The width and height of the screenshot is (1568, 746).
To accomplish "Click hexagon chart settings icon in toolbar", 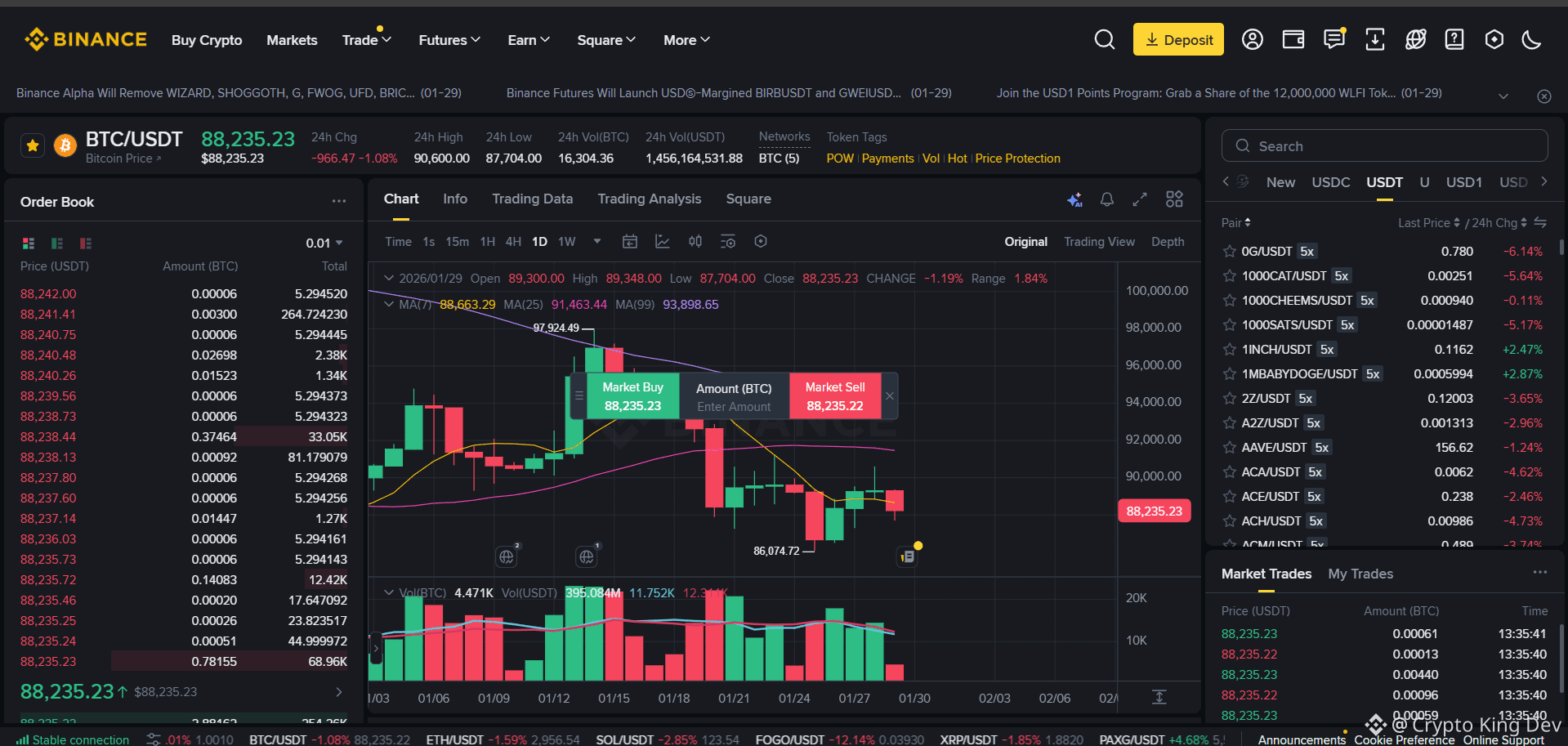I will tap(761, 242).
